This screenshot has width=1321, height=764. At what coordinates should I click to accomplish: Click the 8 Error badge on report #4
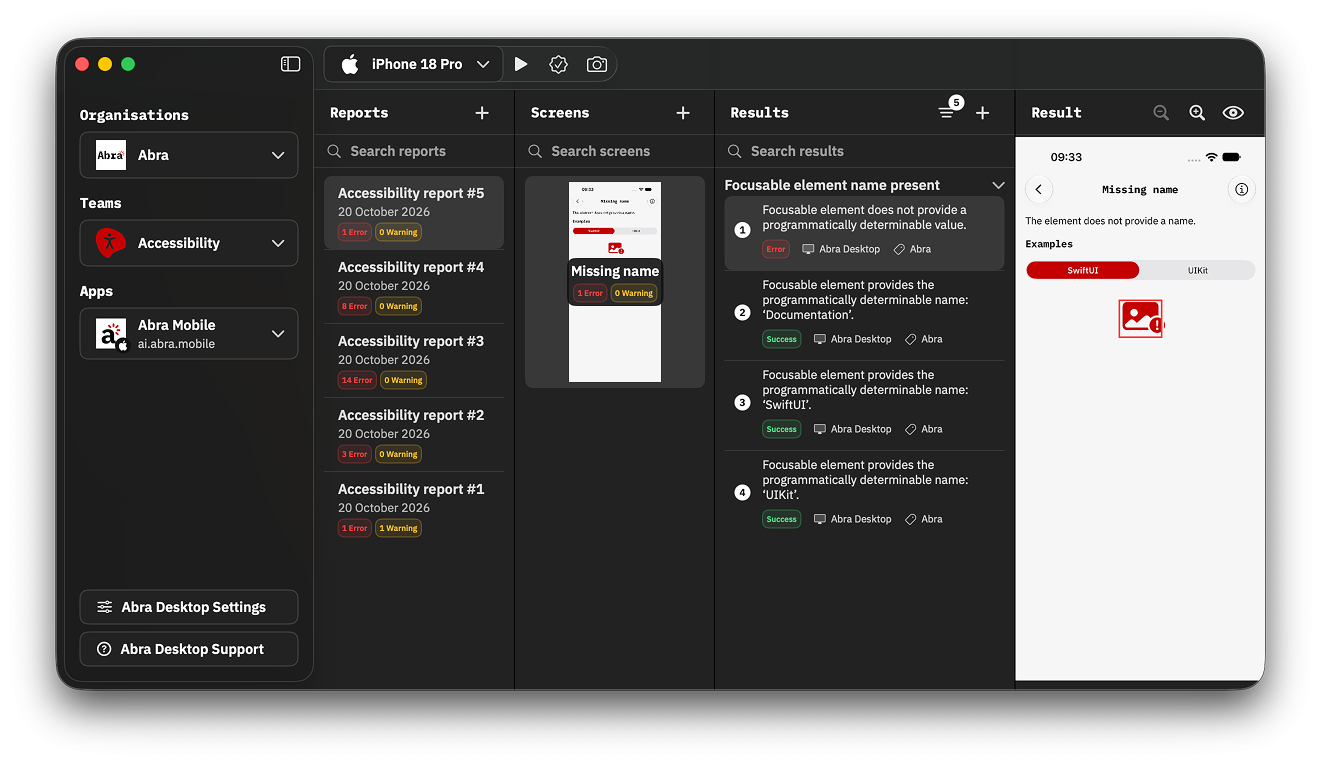355,306
